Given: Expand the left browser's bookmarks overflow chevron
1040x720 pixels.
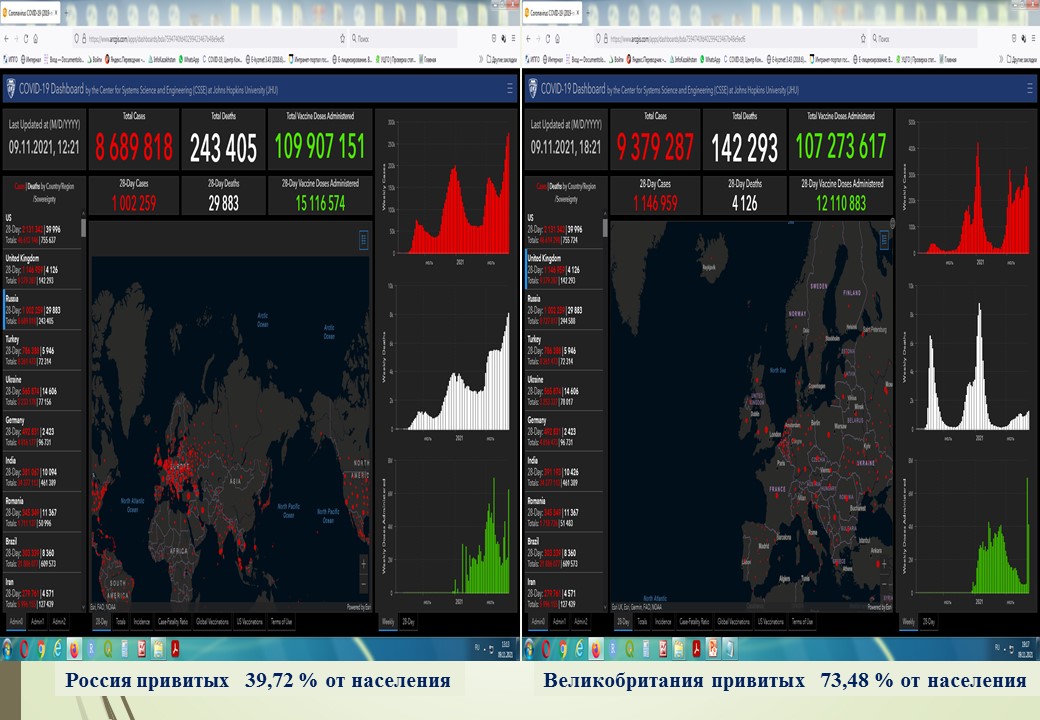Looking at the screenshot, I should pos(481,60).
